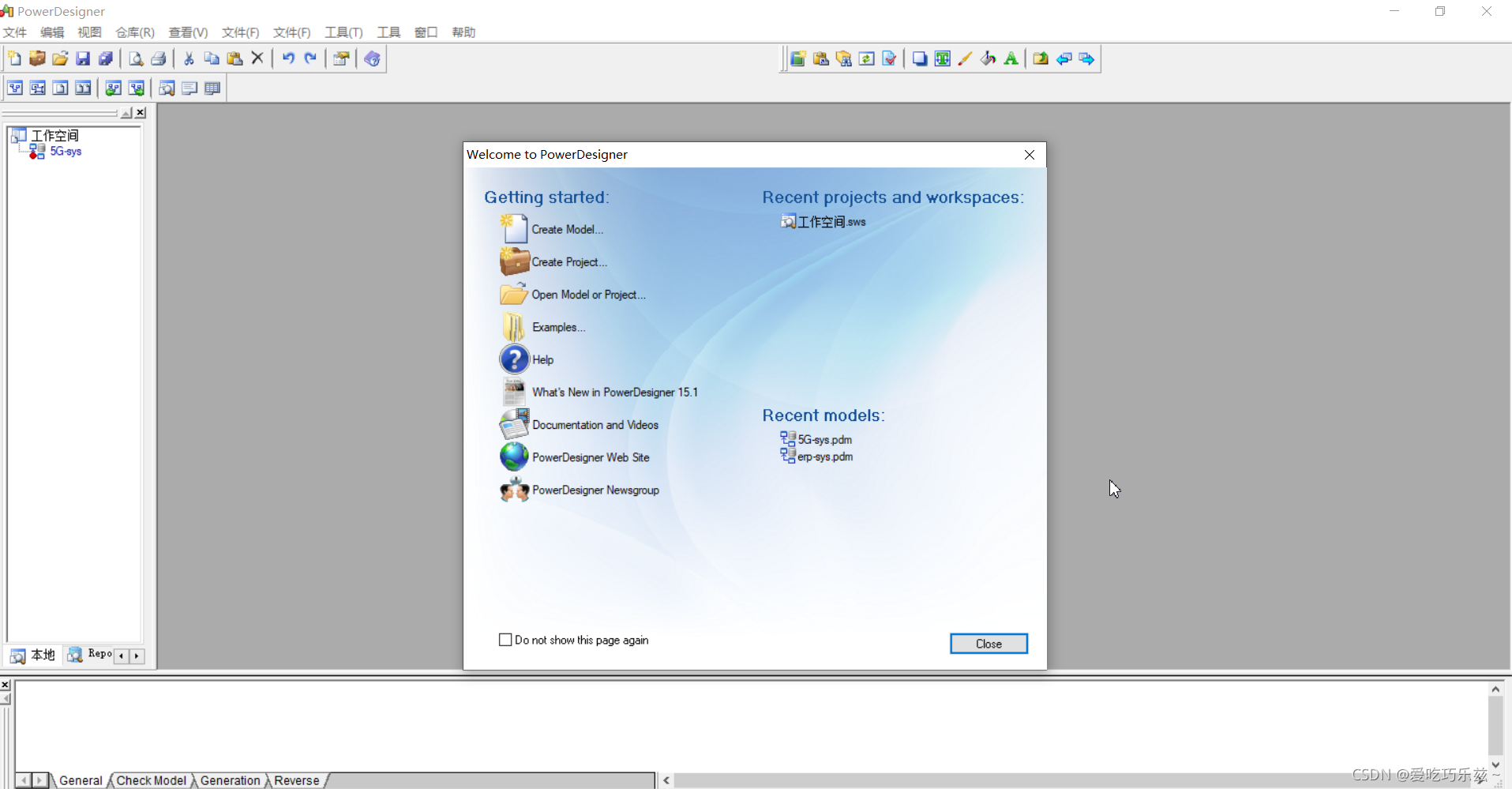Viewport: 1512px width, 789px height.
Task: Open PowerDesigner Web Site link
Action: 591,457
